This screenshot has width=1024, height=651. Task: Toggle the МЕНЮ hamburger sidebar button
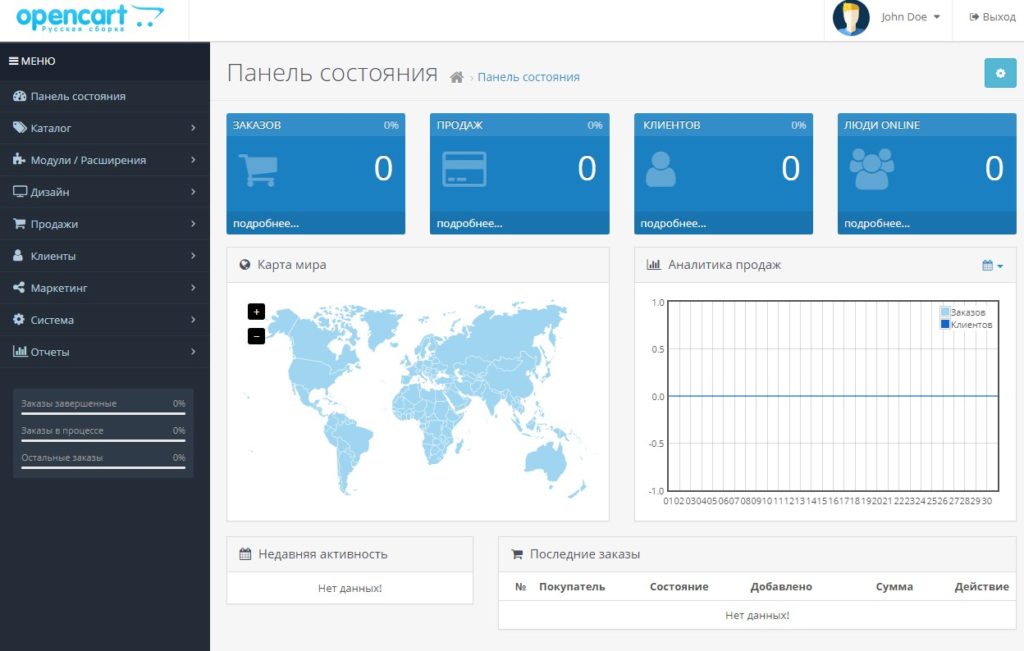pos(32,61)
